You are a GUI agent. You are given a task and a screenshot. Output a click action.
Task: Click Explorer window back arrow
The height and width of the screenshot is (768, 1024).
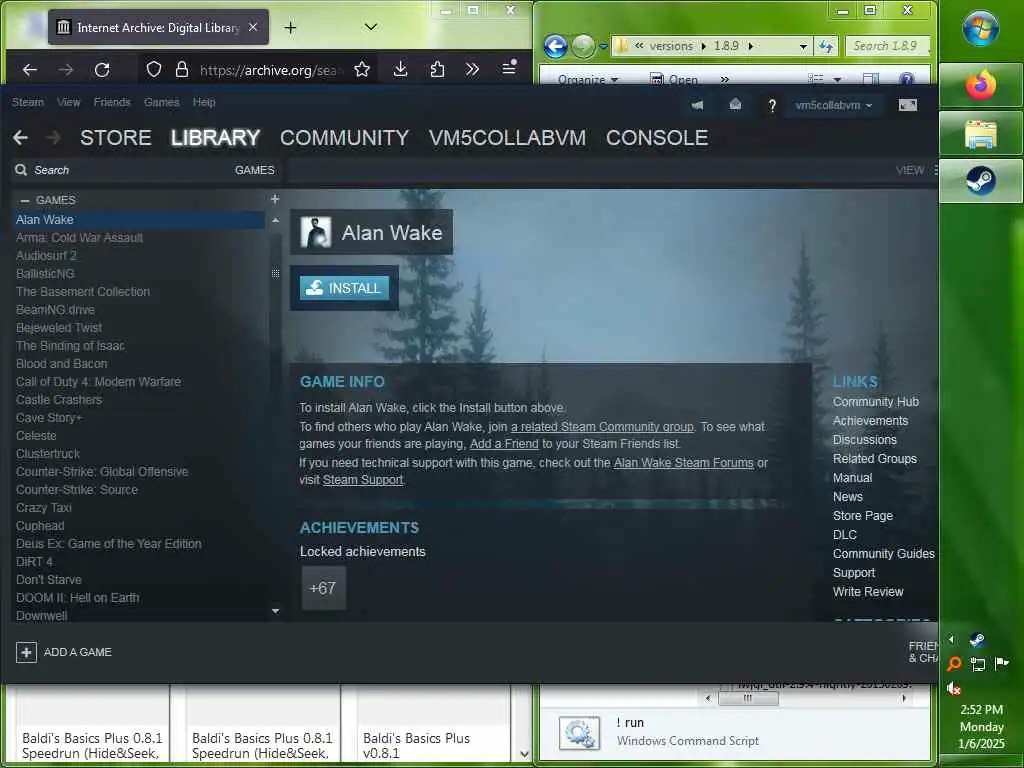point(556,46)
